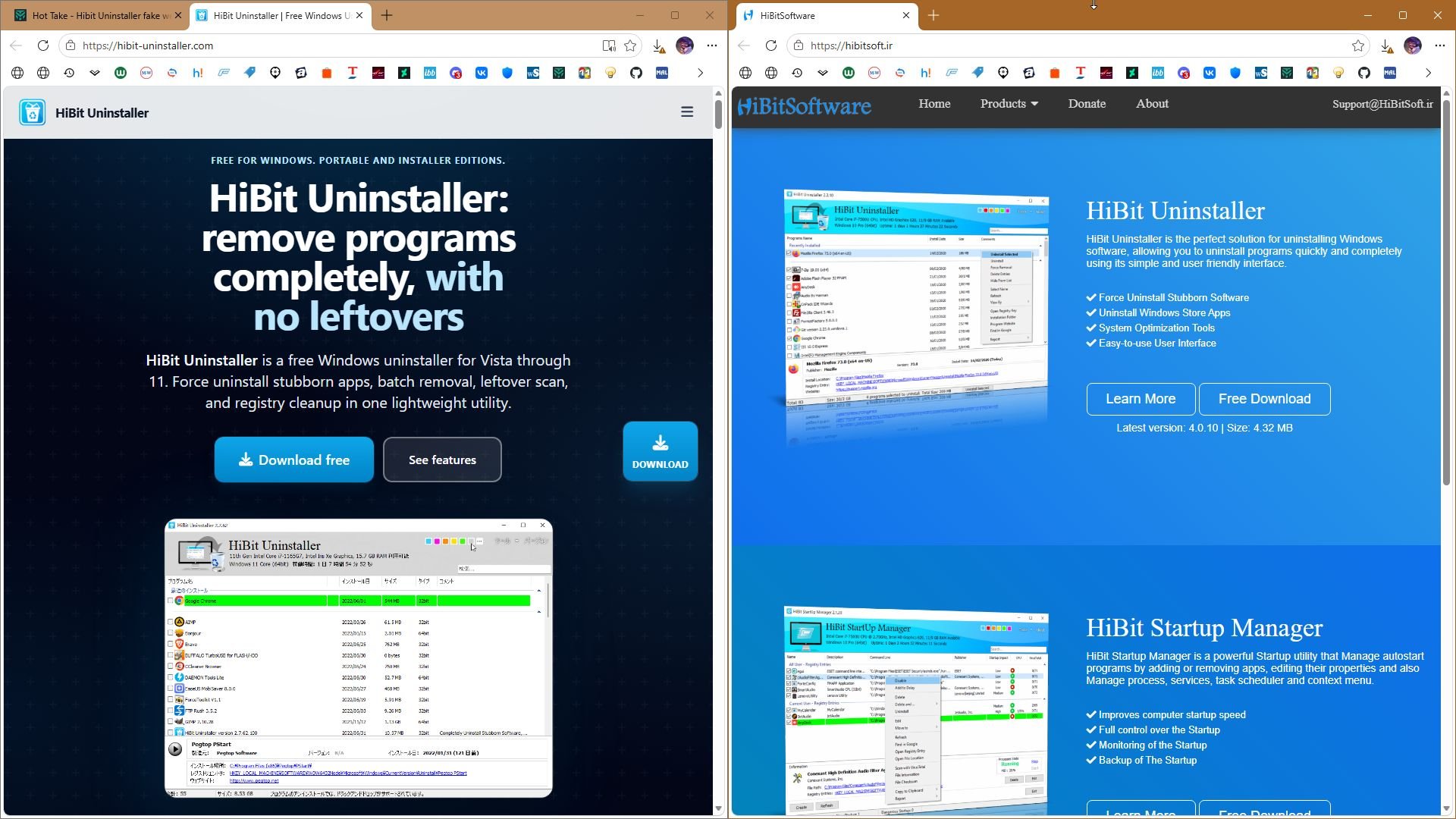Screen dimensions: 1456x819
Task: Click the HiBit Startup Manager screenshot image
Action: [916, 711]
